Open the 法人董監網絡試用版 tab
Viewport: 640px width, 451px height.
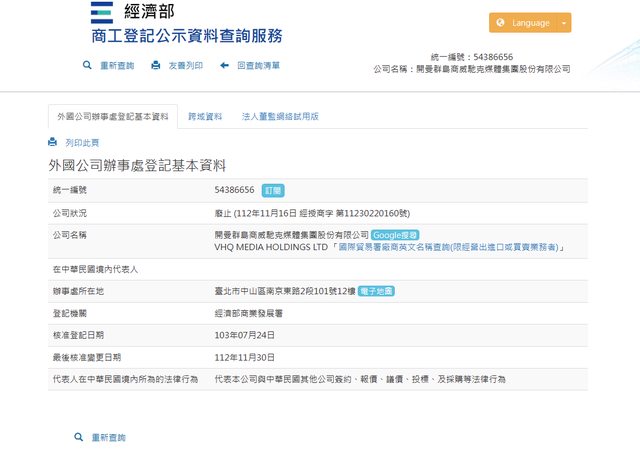tap(280, 116)
